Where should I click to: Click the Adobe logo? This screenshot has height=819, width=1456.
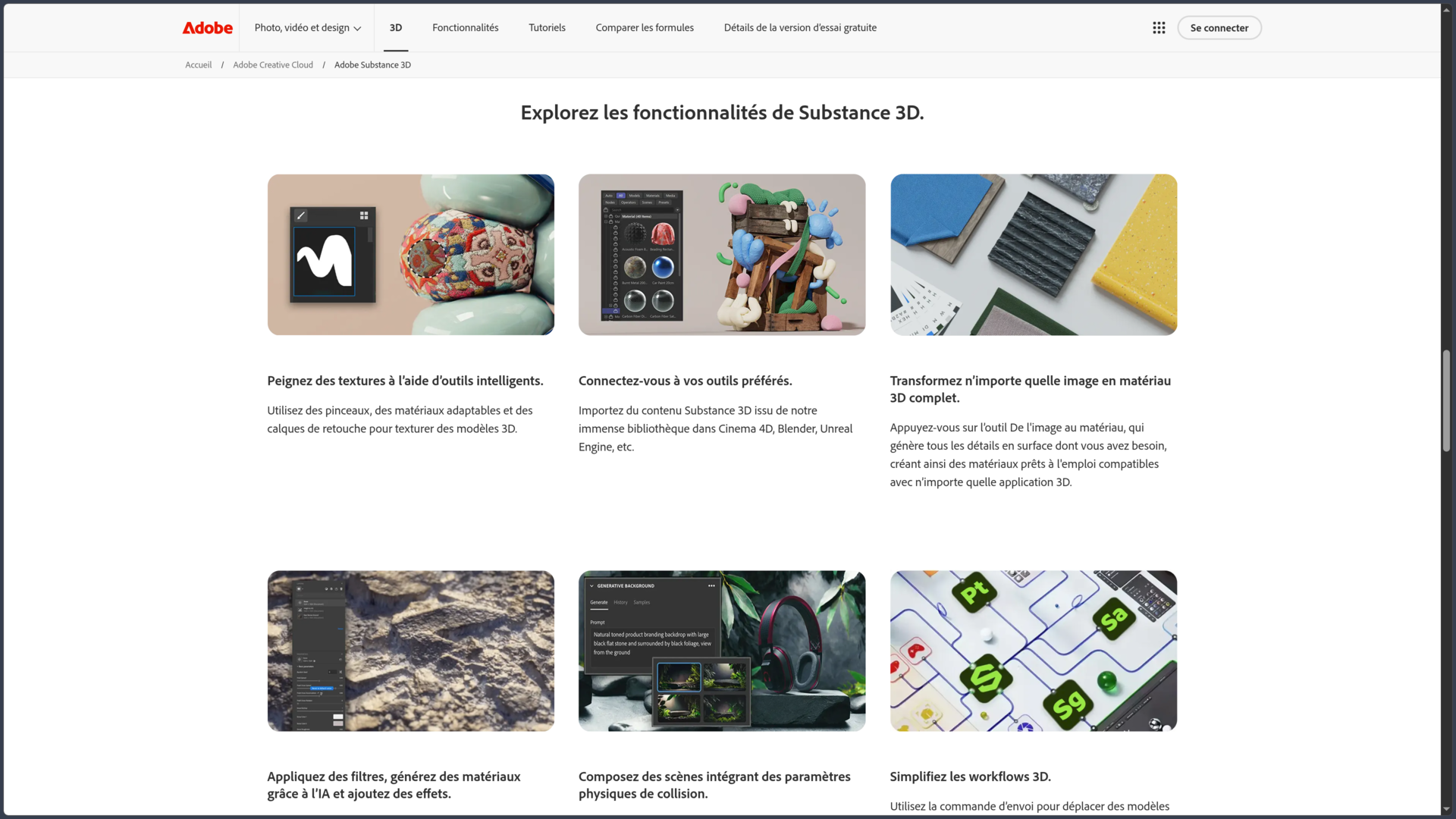coord(207,28)
